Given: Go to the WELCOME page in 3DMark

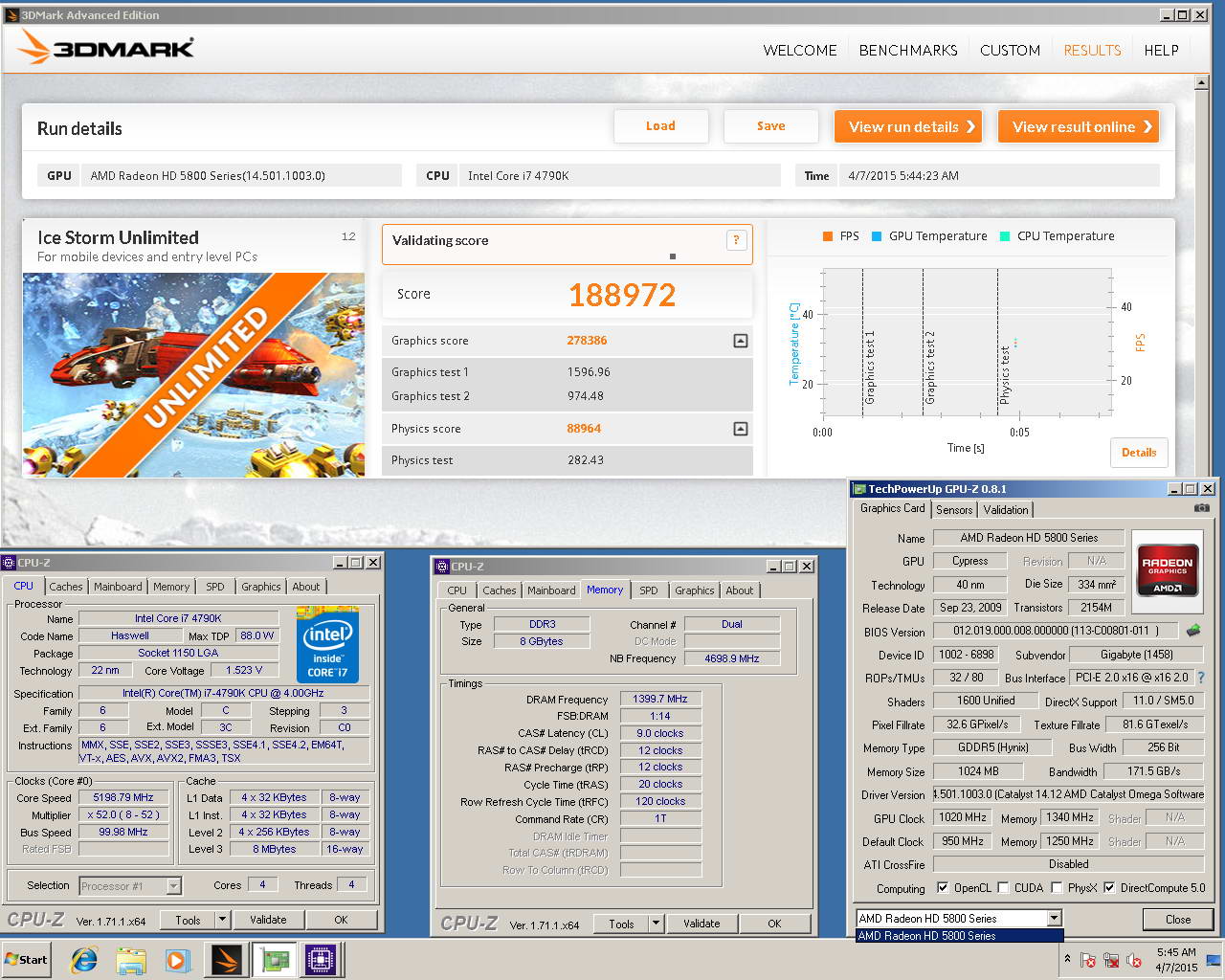Looking at the screenshot, I should coord(800,50).
